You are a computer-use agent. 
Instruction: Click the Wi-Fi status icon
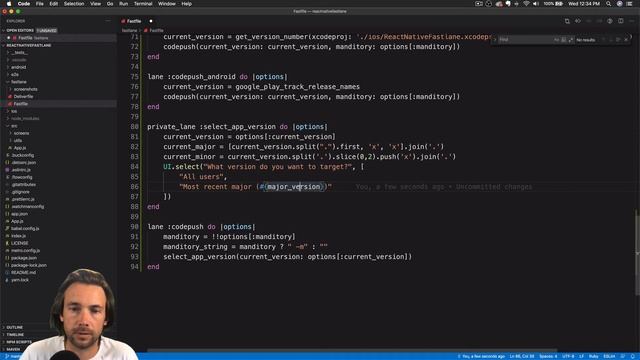pyautogui.click(x=527, y=4)
